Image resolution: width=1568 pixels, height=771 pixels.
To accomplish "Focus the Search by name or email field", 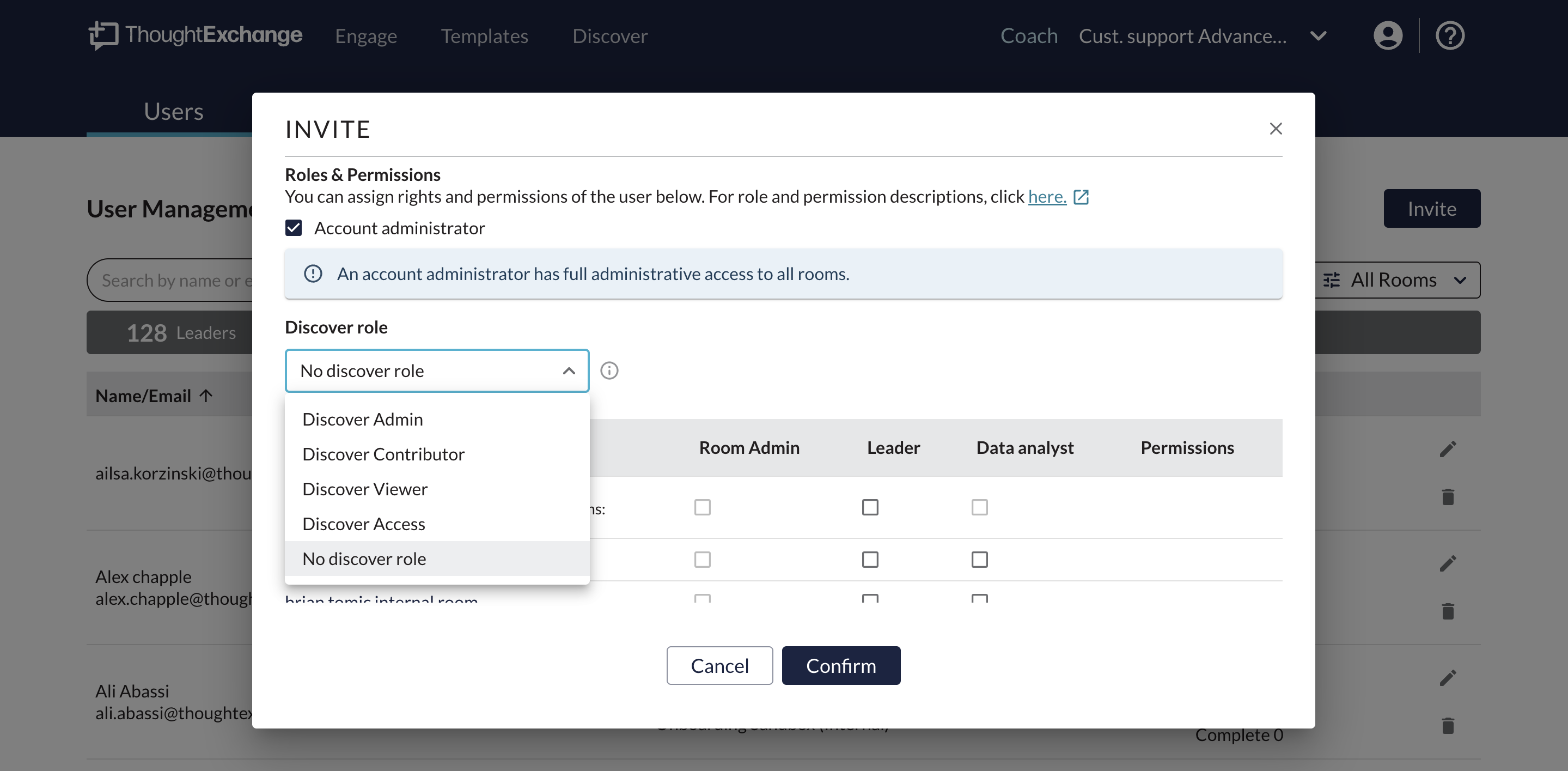I will coord(170,280).
